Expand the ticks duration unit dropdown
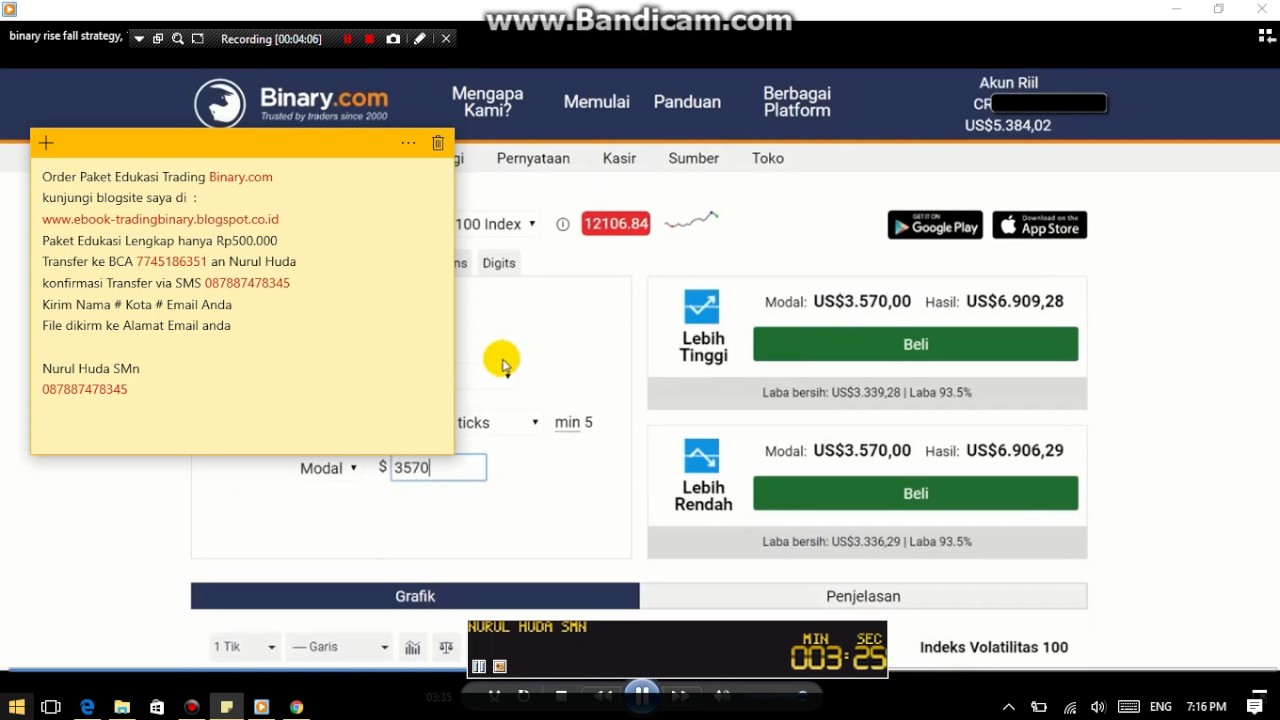This screenshot has width=1280, height=720. tap(498, 422)
